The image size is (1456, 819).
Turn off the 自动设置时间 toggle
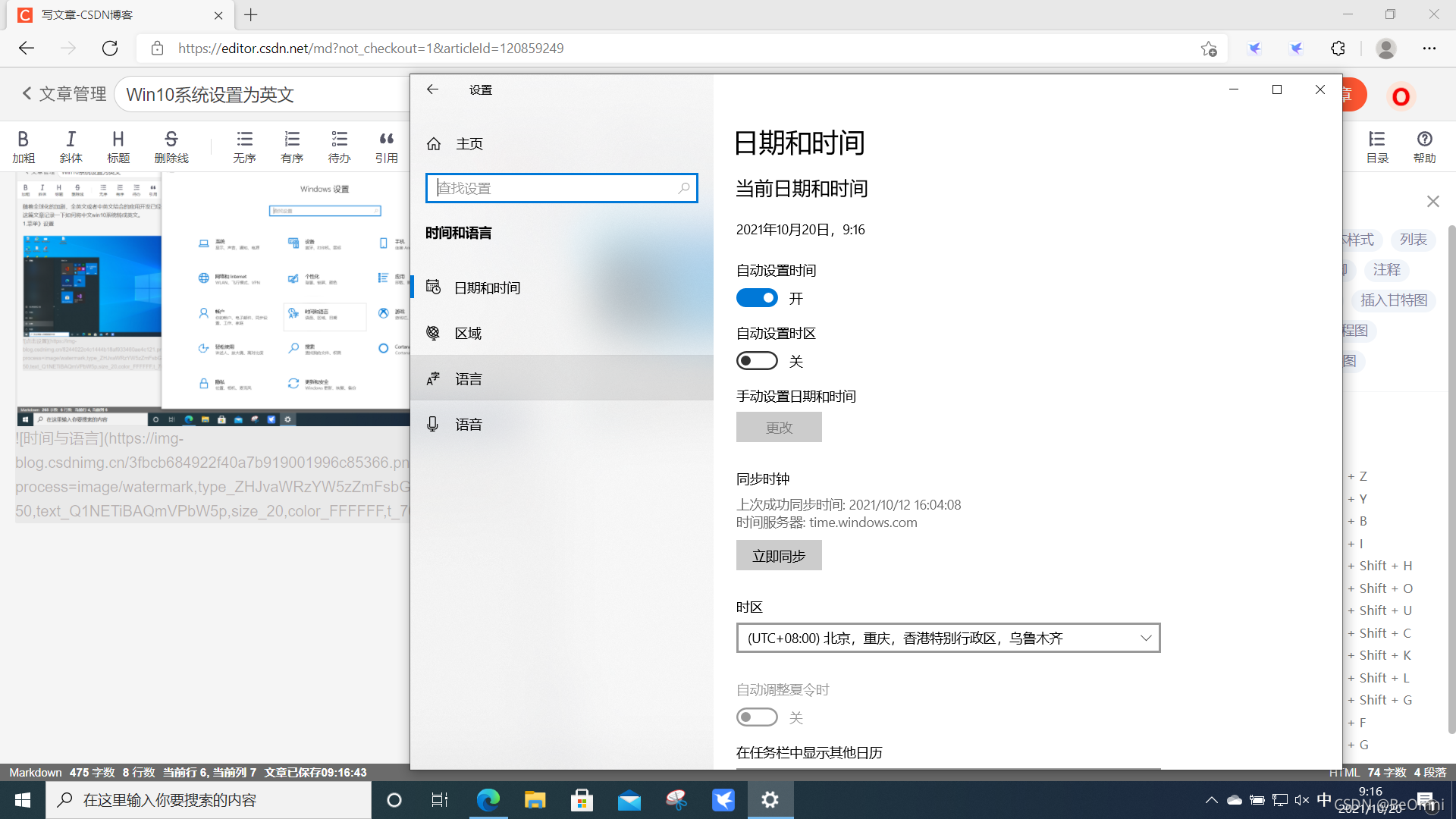[757, 298]
